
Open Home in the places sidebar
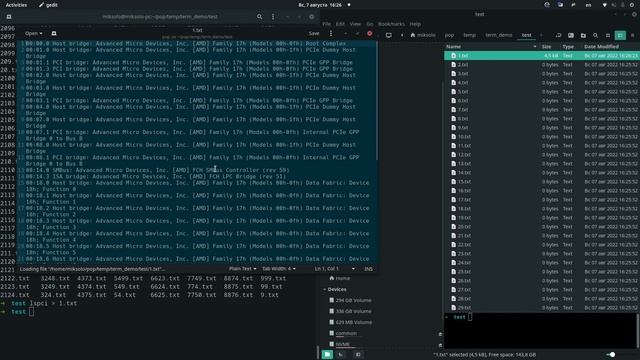point(340,278)
